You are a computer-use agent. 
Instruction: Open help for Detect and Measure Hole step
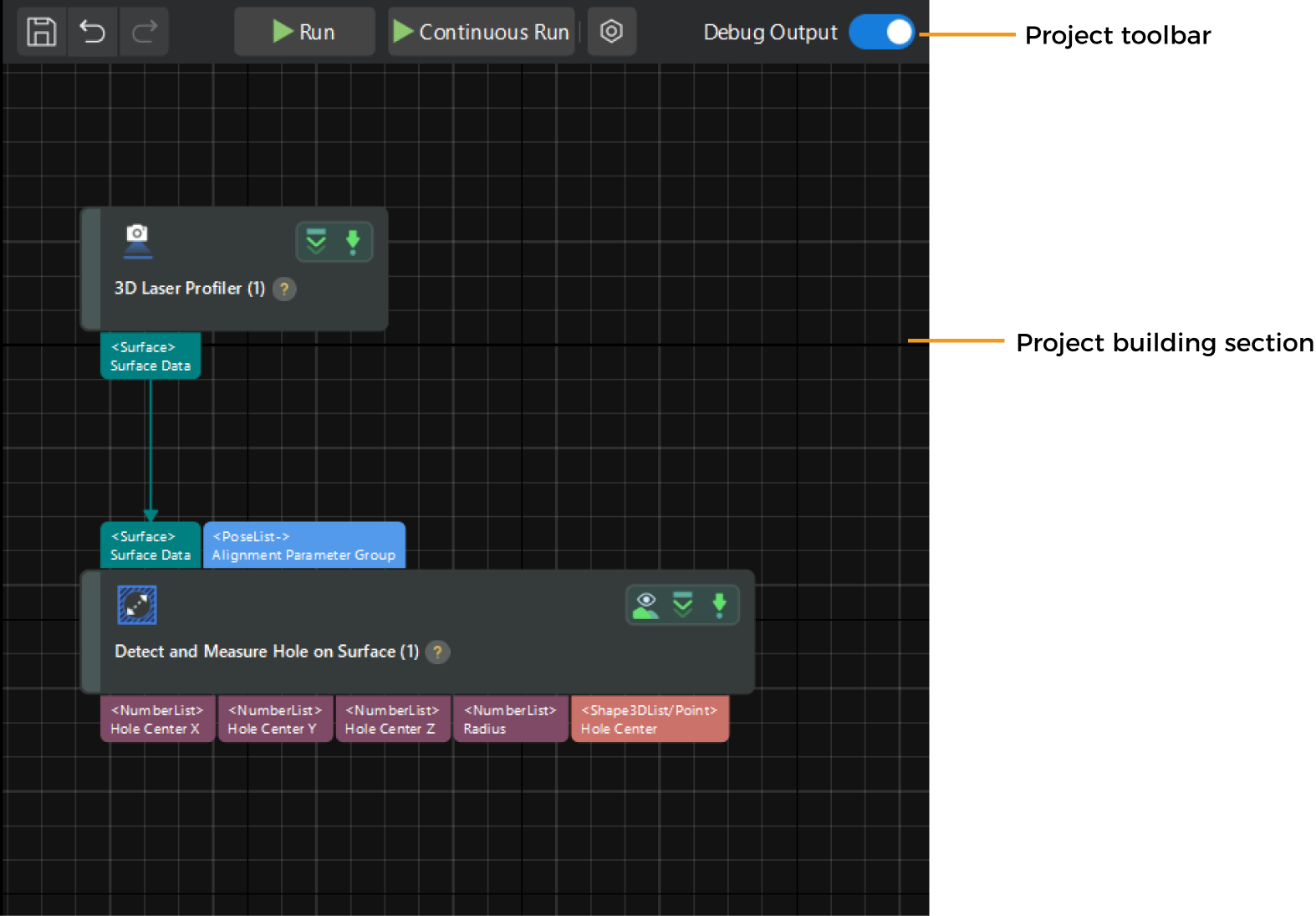[x=437, y=652]
